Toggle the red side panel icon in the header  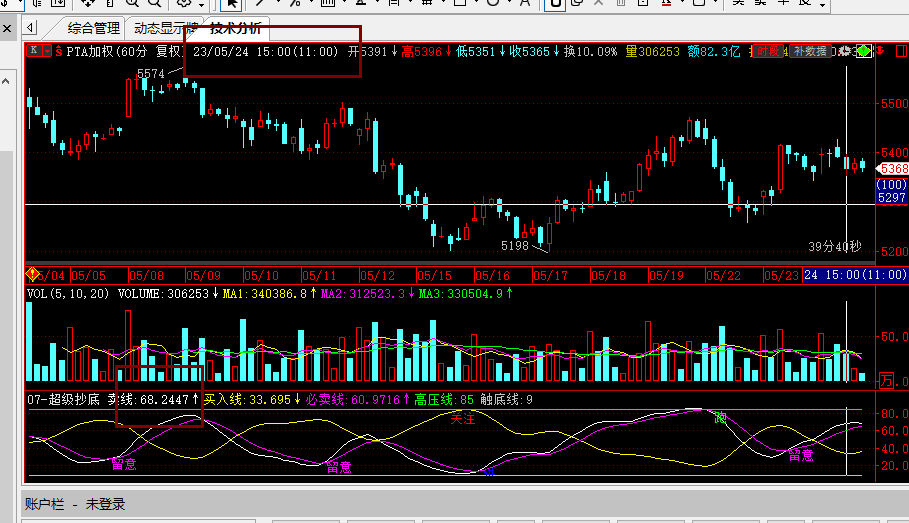click(x=901, y=51)
